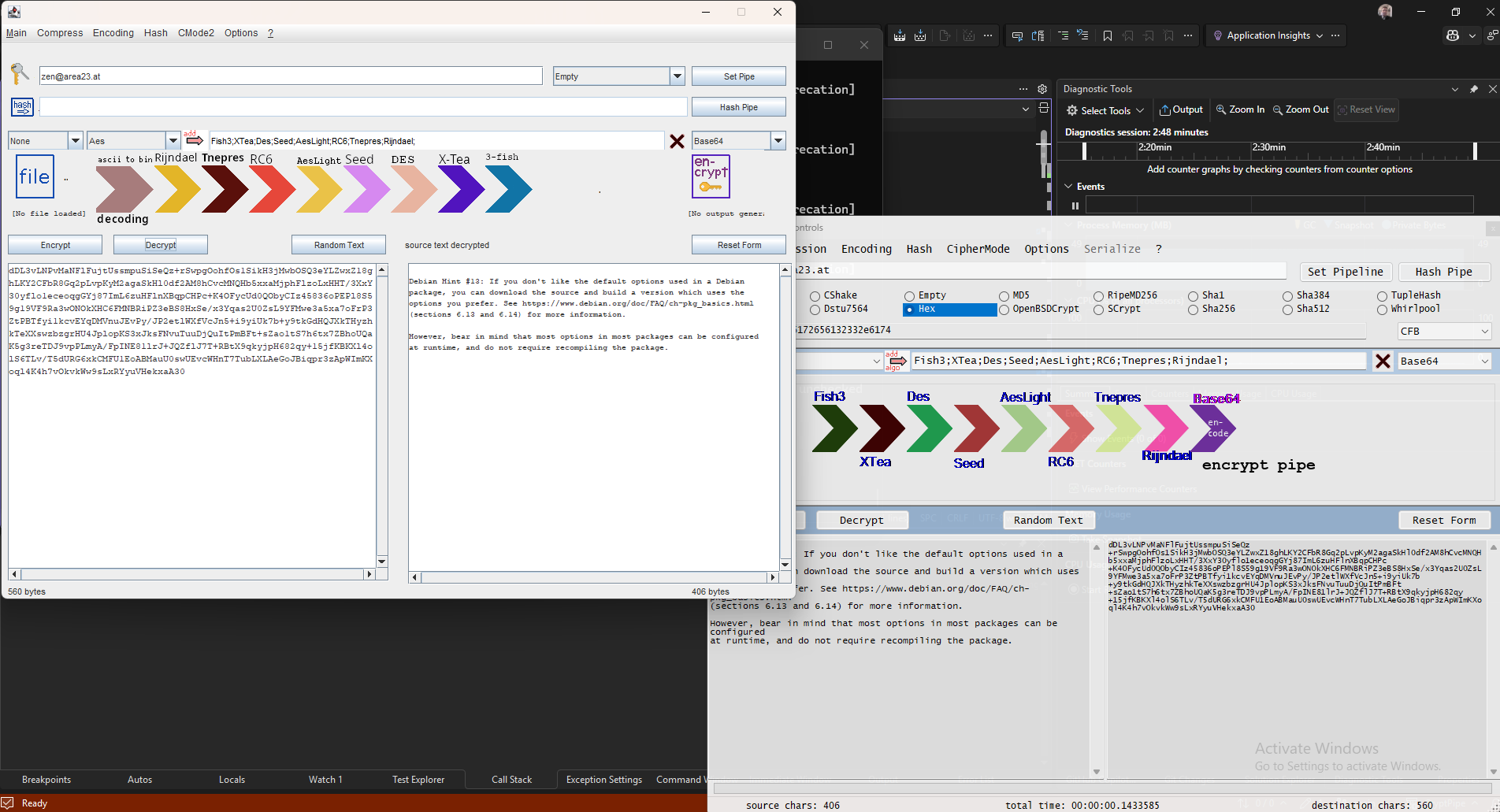Click the Set Pipe button
The width and height of the screenshot is (1500, 812).
point(739,76)
